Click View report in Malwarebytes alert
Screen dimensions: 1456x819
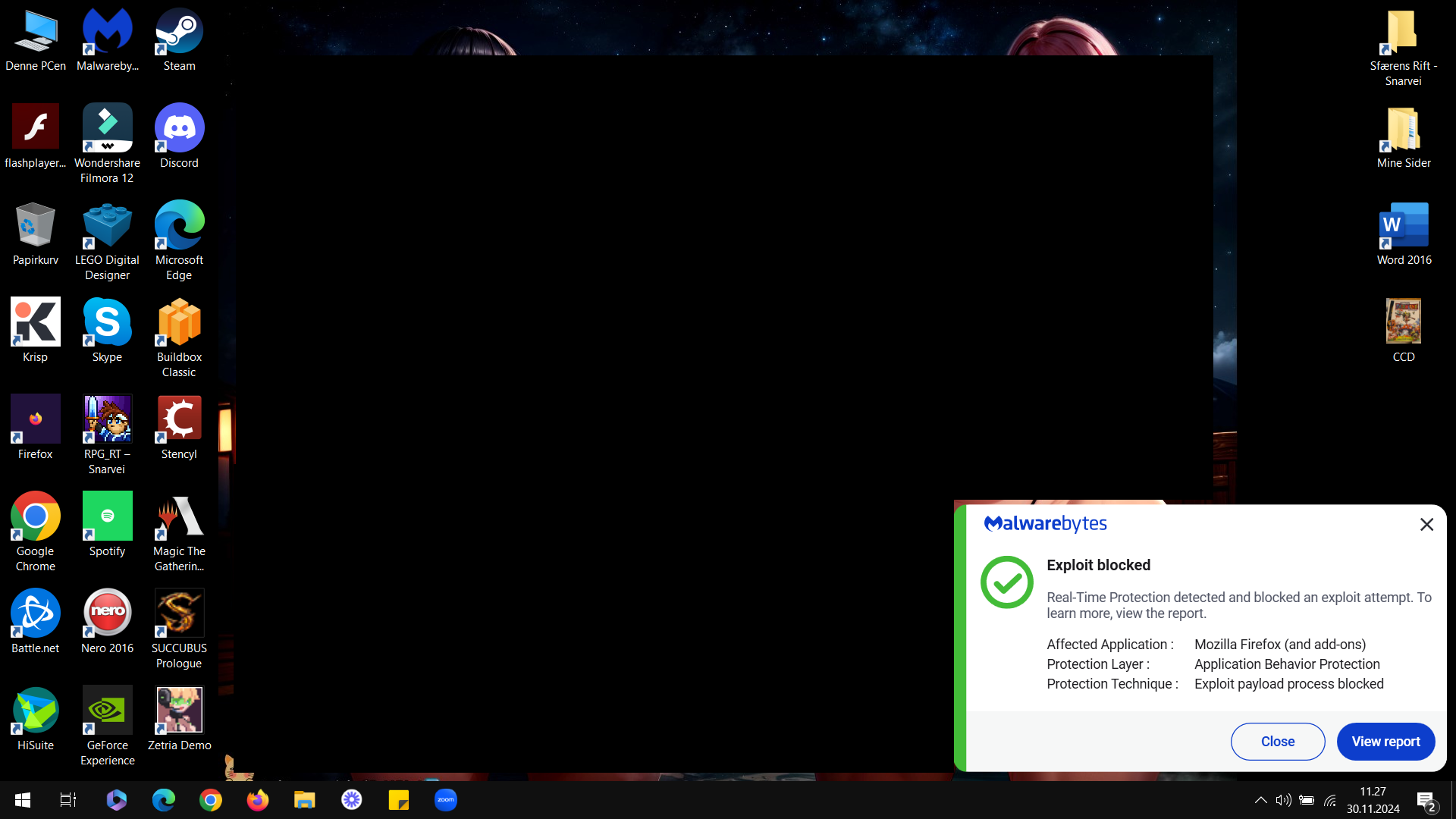[1385, 742]
